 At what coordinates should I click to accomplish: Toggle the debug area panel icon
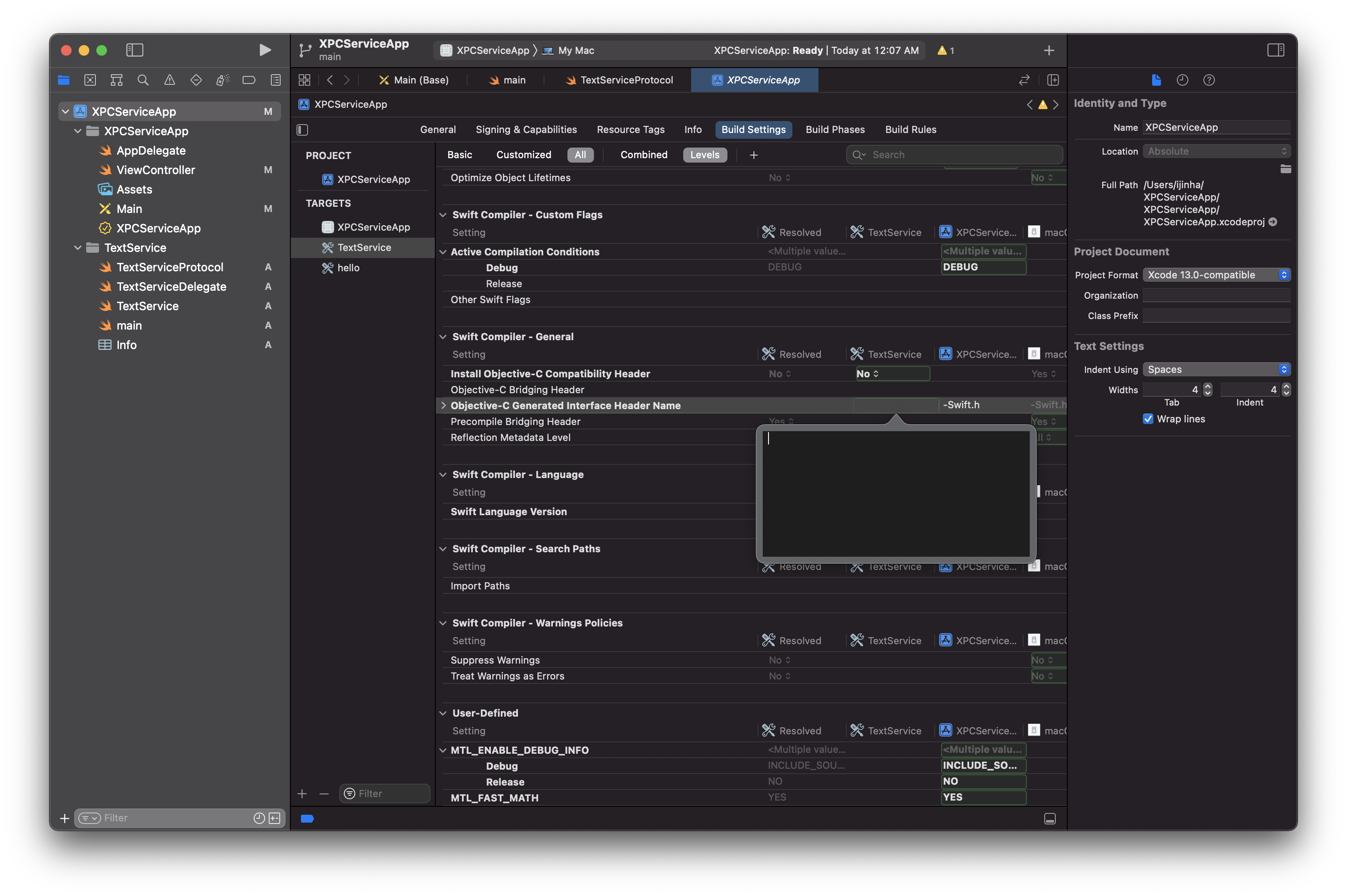coord(1050,818)
